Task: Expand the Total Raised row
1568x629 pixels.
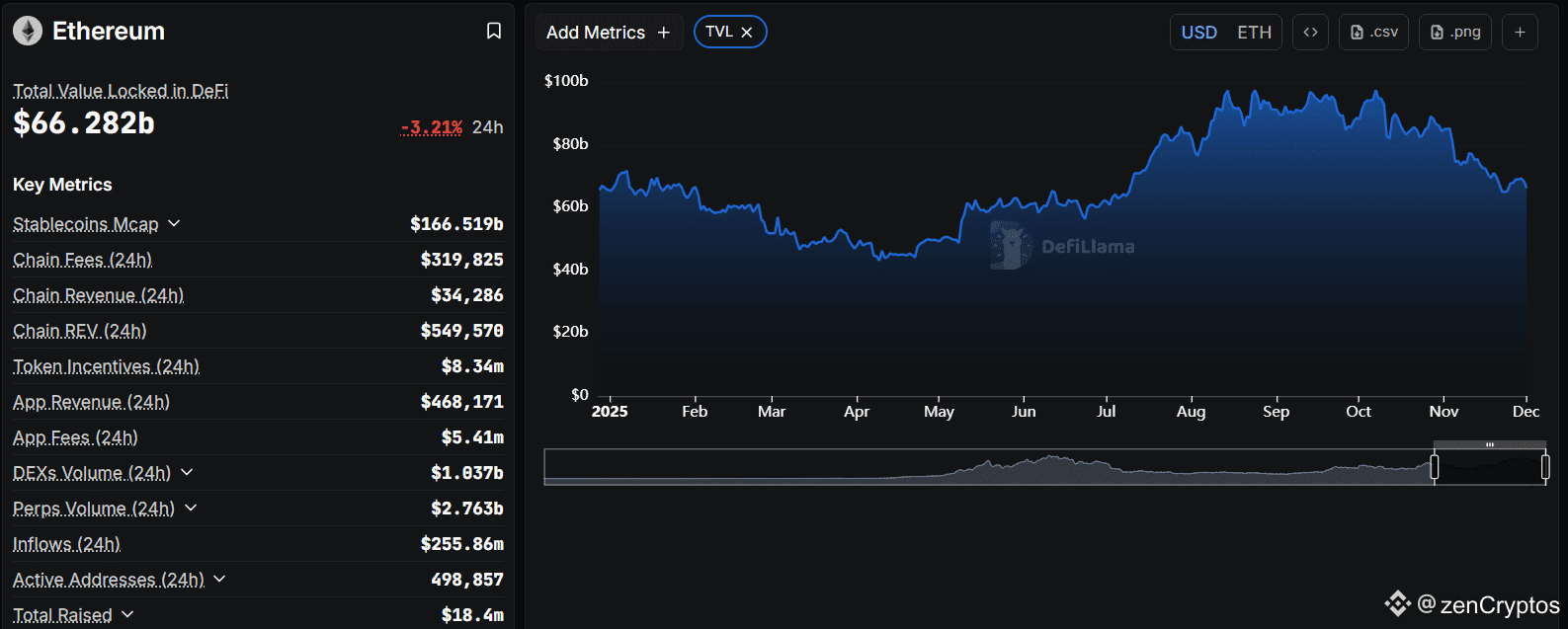Action: [127, 615]
